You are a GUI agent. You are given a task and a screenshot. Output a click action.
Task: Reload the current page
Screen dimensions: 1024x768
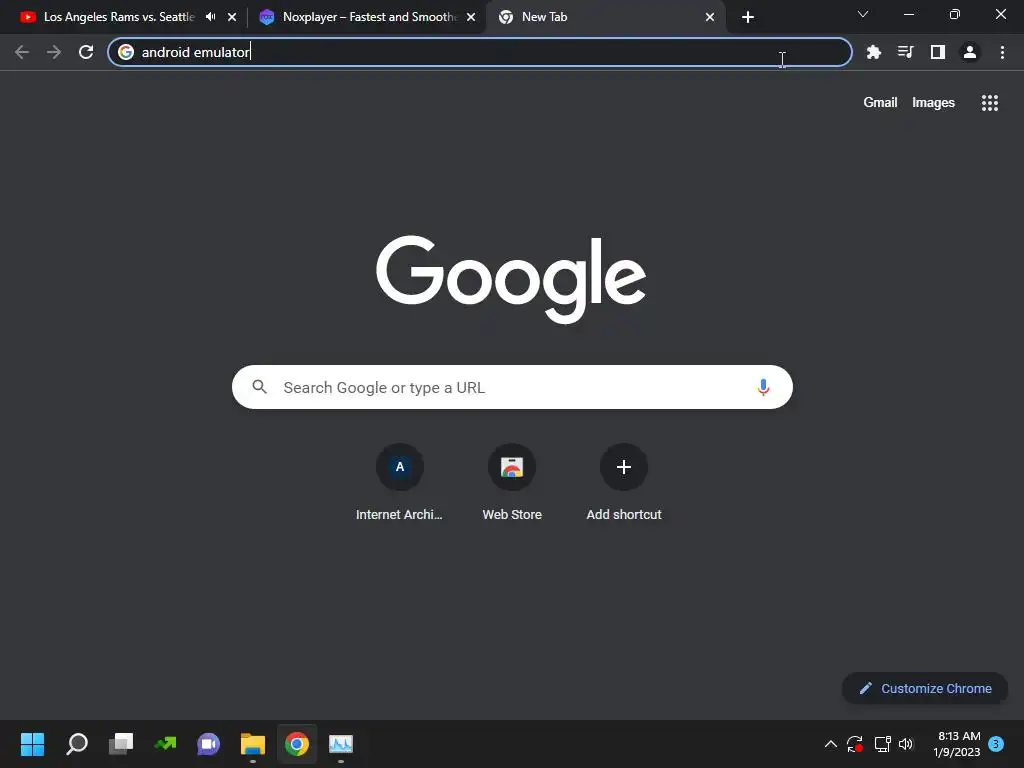86,52
